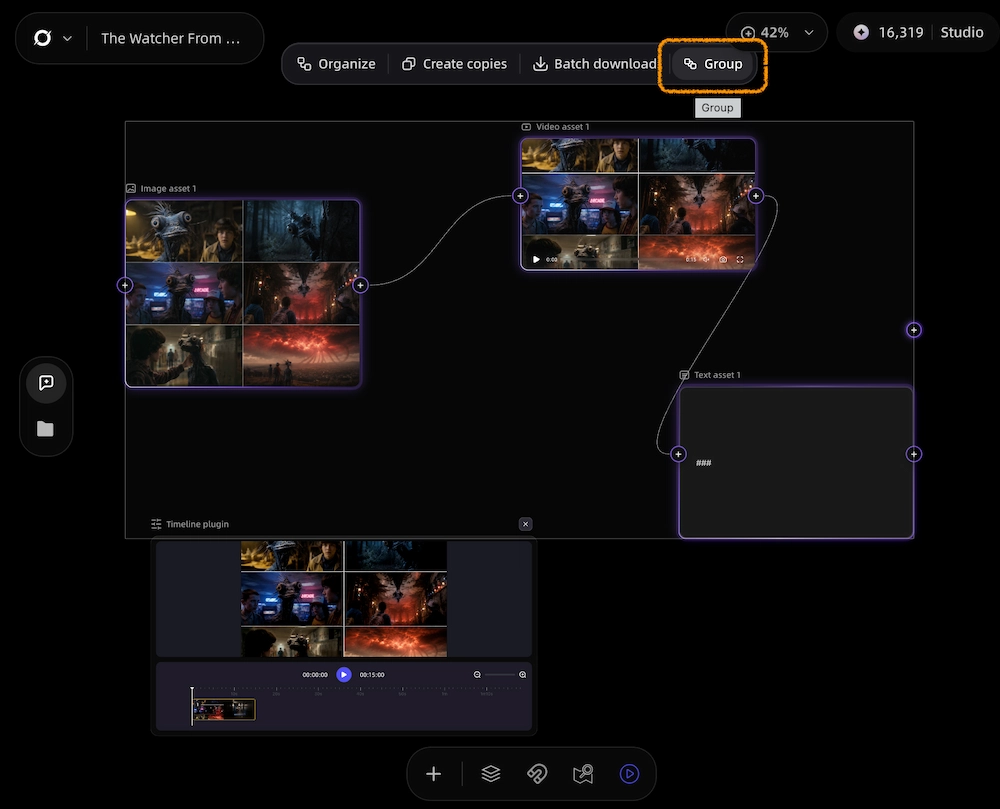Click the plus connector right of Image asset 1
Viewport: 1000px width, 809px height.
pyautogui.click(x=360, y=285)
